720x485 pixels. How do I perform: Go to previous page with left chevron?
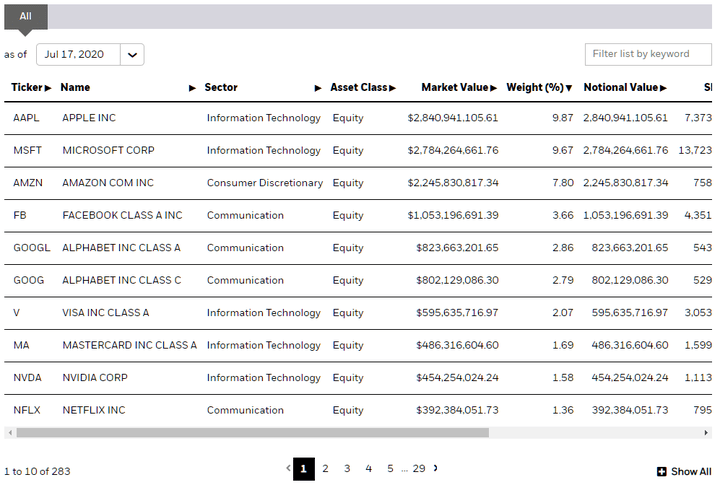[x=288, y=468]
